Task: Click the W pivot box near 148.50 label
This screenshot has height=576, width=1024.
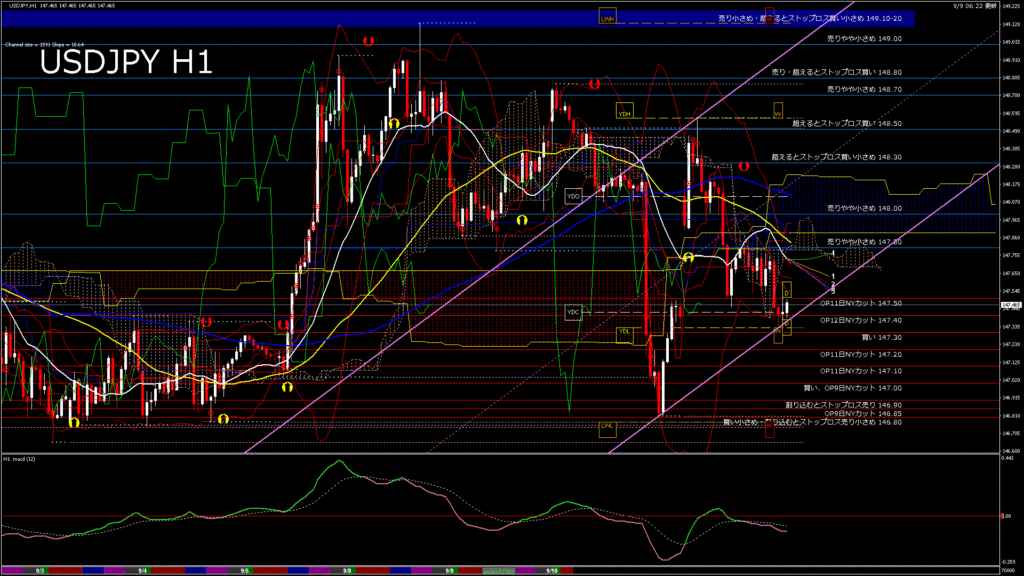Action: point(778,111)
